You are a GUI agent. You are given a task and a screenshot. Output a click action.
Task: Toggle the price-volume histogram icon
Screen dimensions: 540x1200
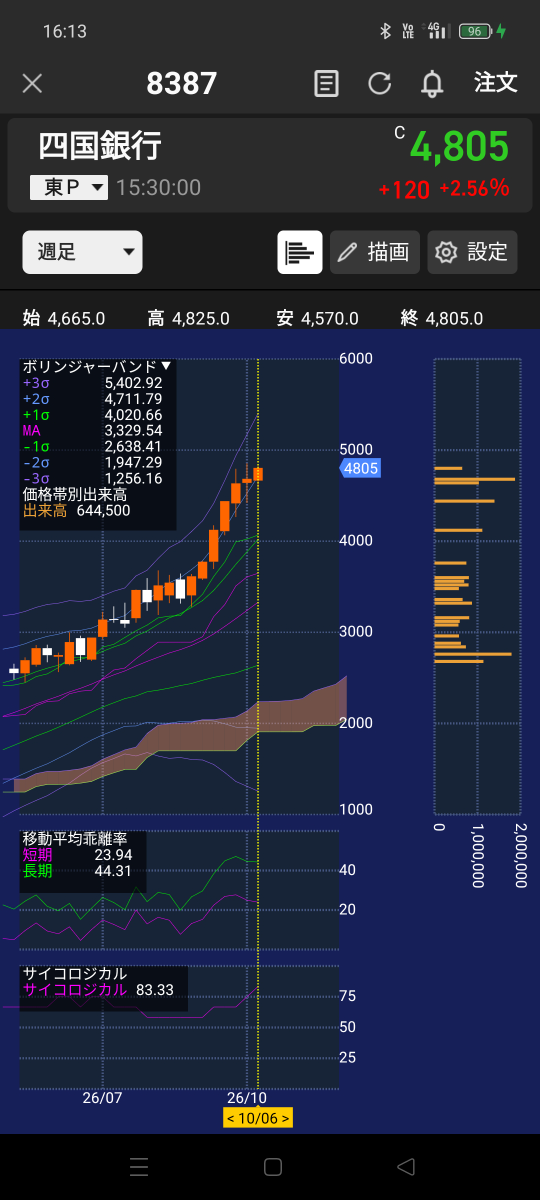click(300, 252)
